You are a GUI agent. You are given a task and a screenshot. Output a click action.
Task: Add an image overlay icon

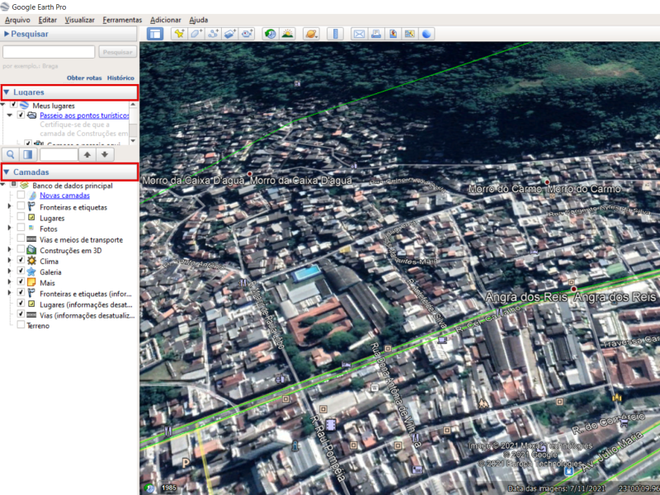coord(230,34)
